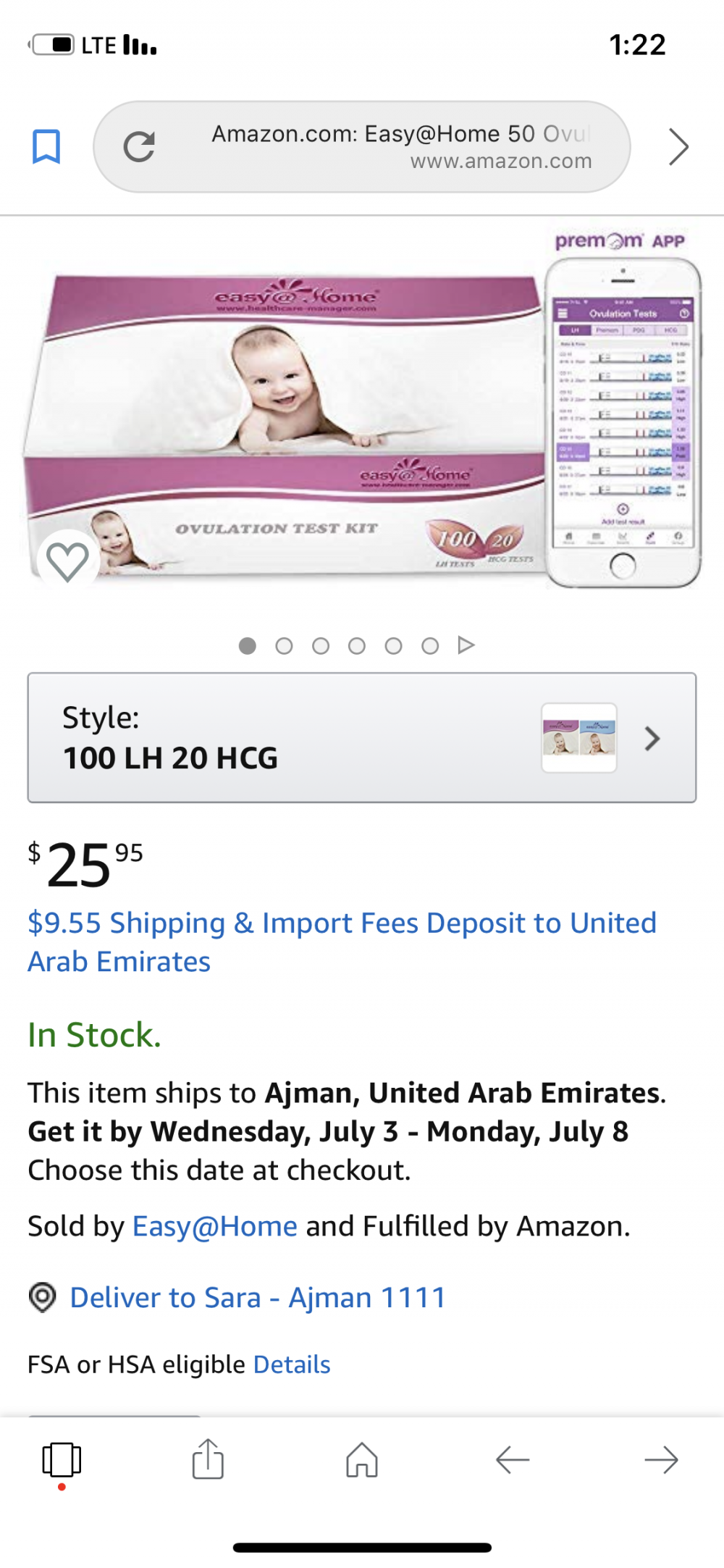Screen dimensions: 724x1568
Task: Tap the address bar URL field
Action: pyautogui.click(x=402, y=147)
